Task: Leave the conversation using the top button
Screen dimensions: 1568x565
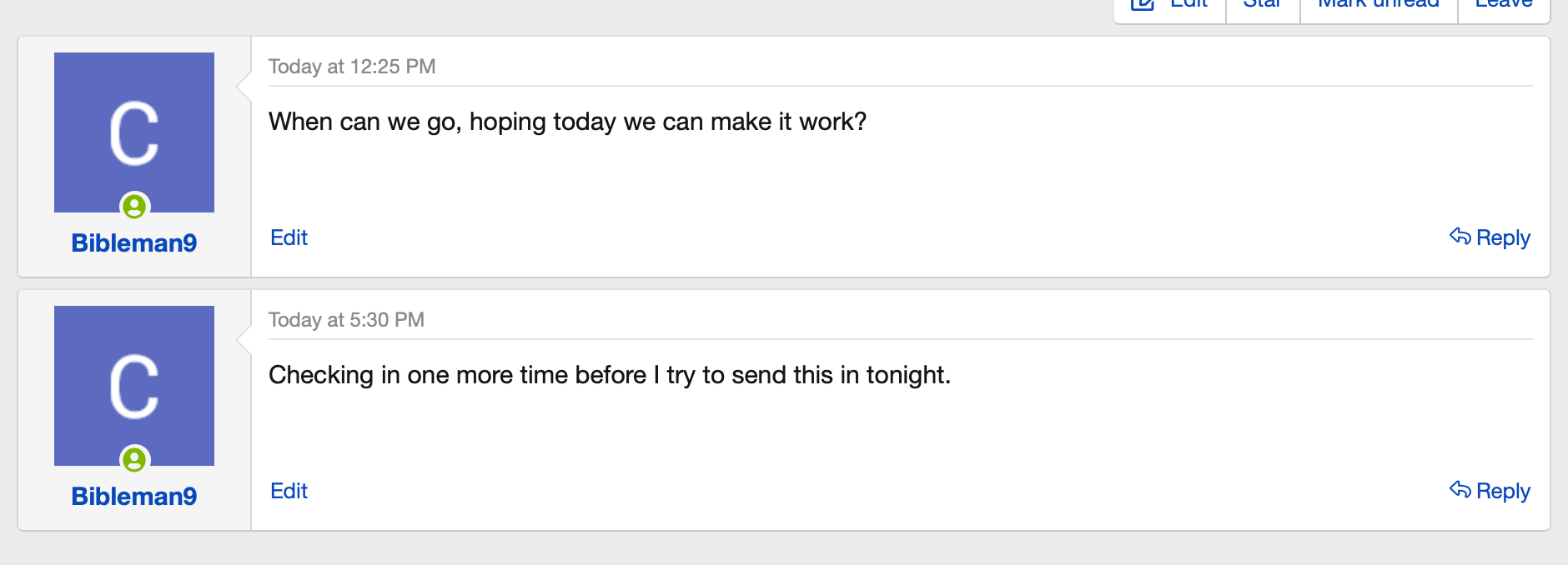Action: (1504, 4)
